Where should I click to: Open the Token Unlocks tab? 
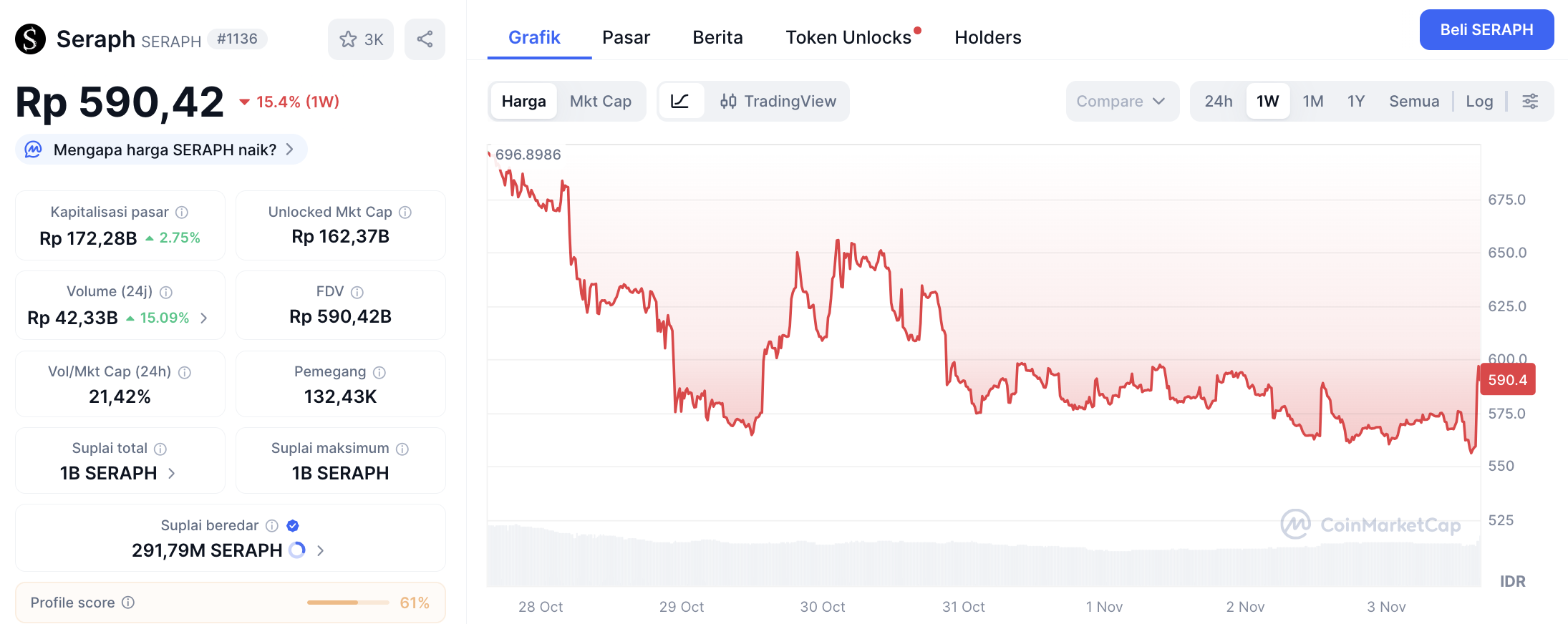(x=848, y=37)
